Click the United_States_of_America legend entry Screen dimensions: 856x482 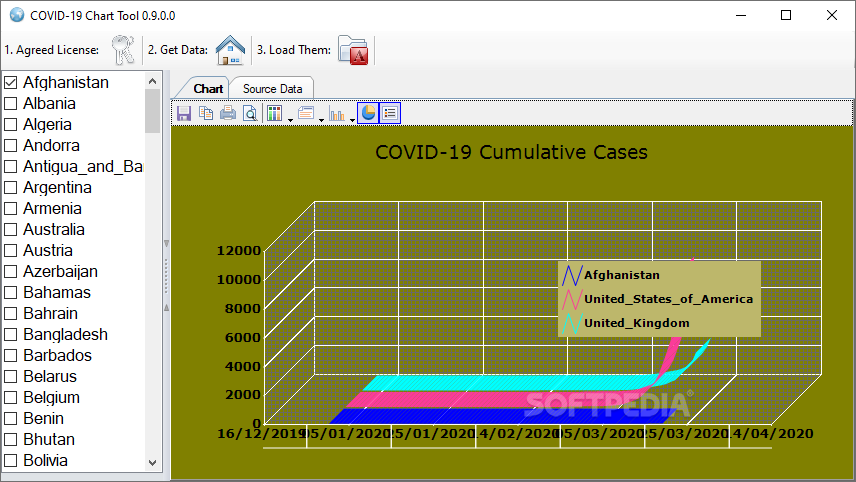click(x=658, y=299)
